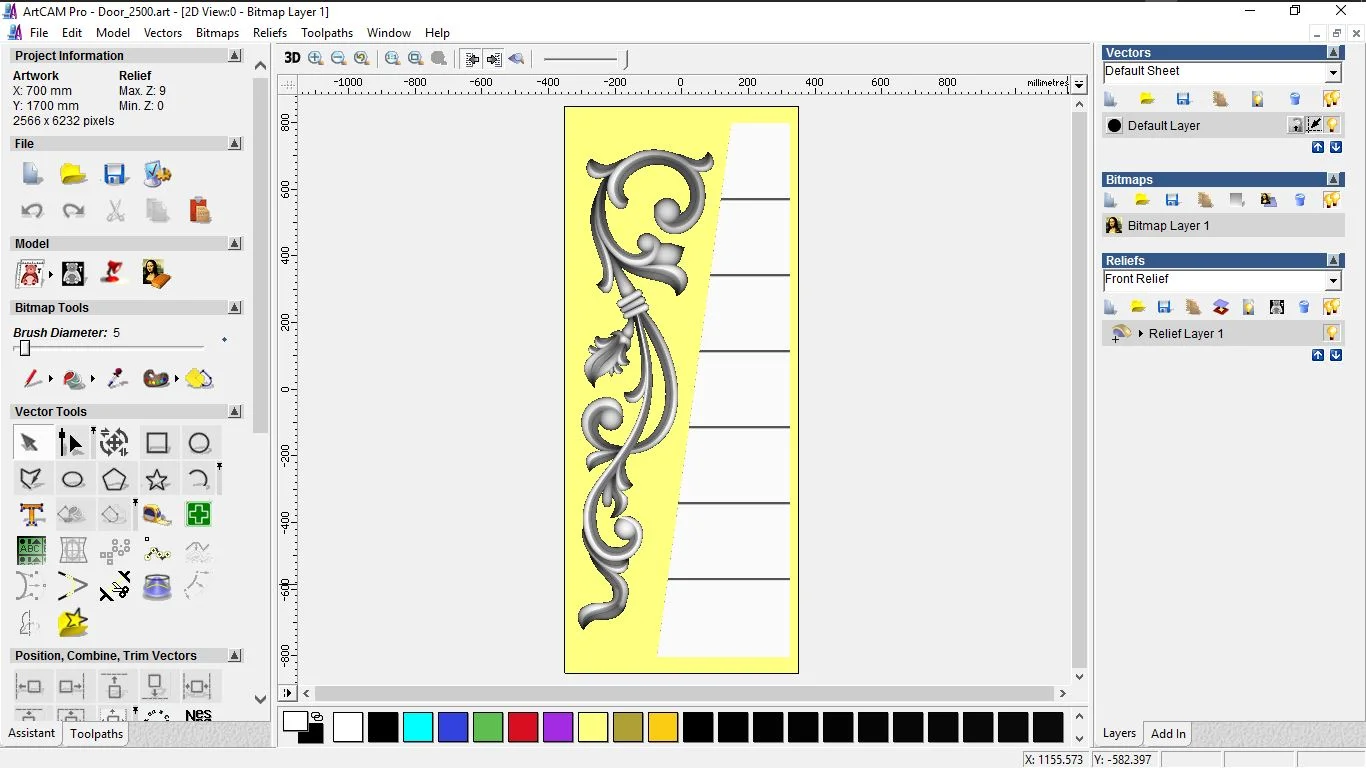Select the star shape vector tool

157,479
